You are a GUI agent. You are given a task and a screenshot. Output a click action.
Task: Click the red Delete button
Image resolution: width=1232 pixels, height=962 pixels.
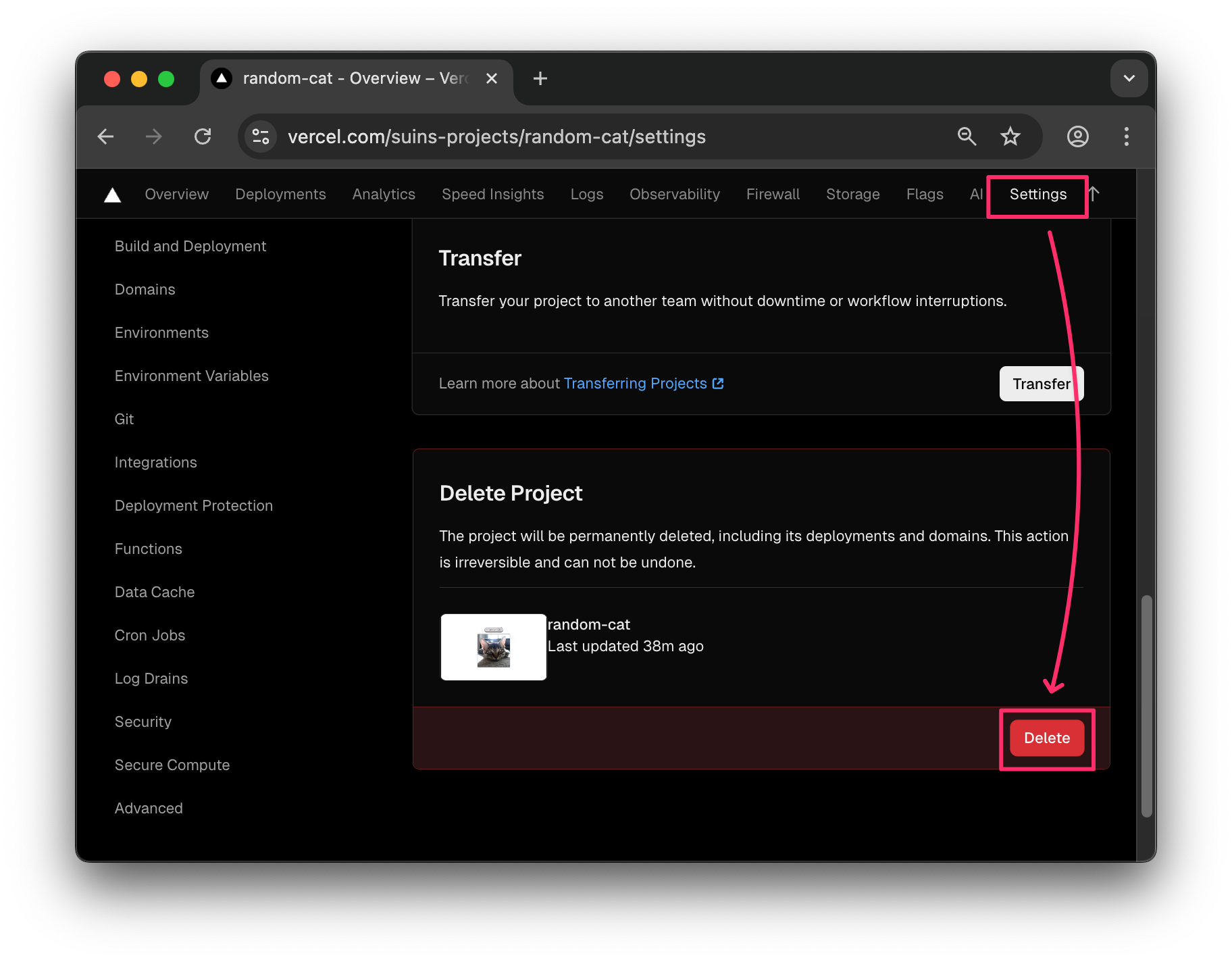(1046, 738)
